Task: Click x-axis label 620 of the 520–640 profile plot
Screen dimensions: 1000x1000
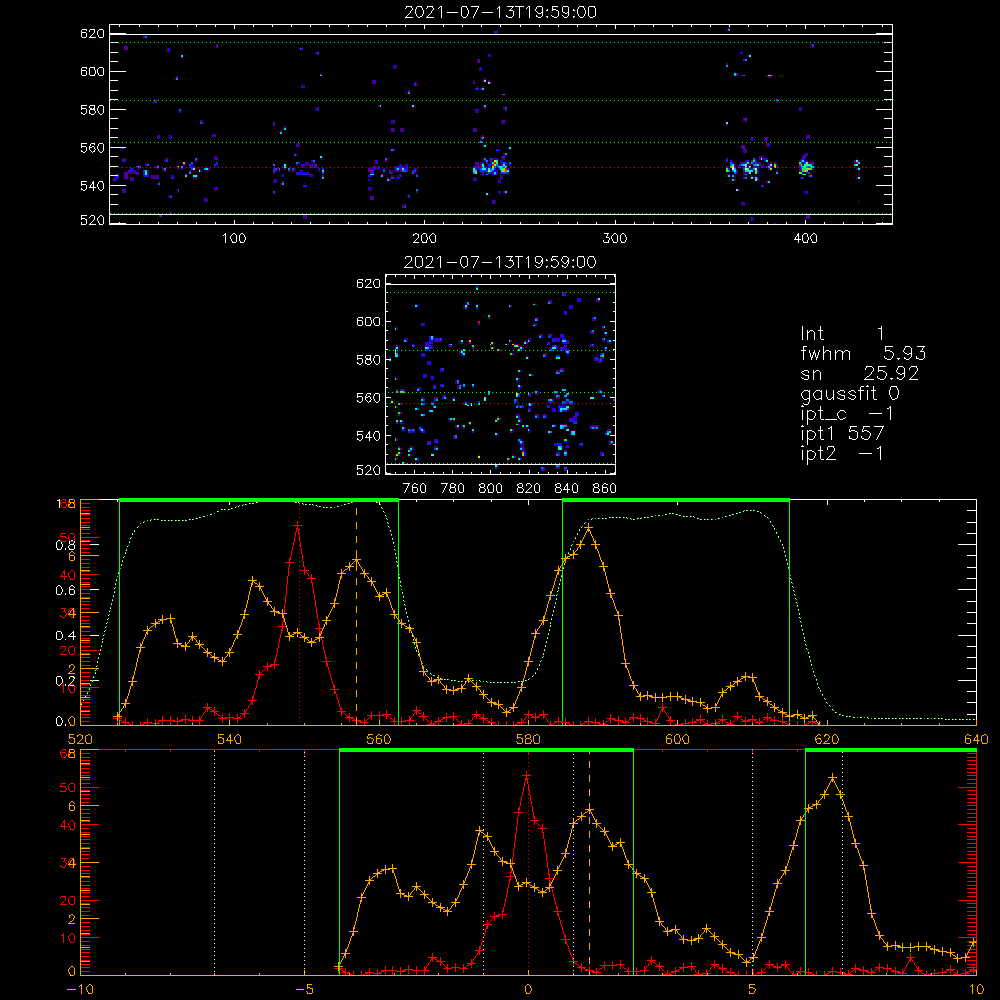Action: point(827,740)
